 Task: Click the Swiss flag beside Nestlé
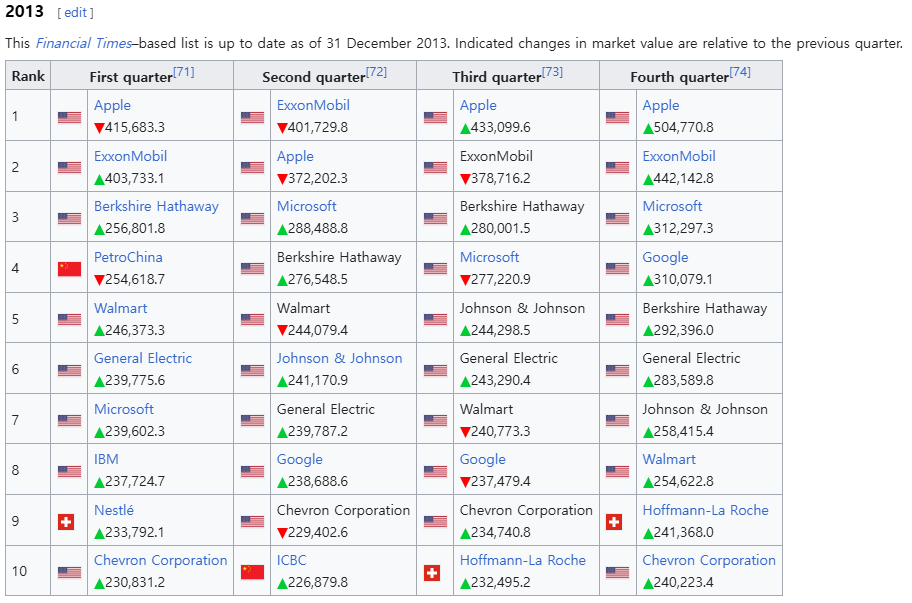pyautogui.click(x=66, y=522)
